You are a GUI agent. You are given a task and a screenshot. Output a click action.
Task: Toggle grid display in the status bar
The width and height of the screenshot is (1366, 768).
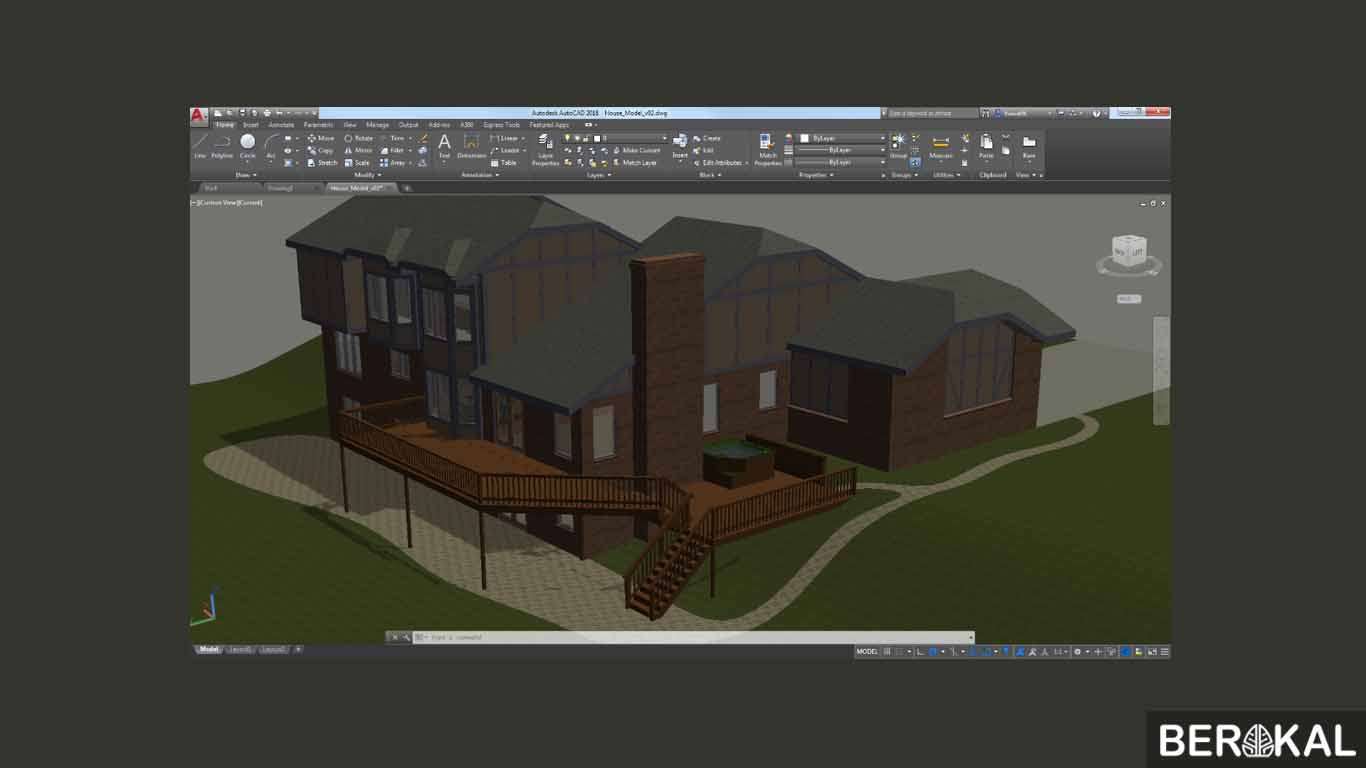tap(887, 651)
